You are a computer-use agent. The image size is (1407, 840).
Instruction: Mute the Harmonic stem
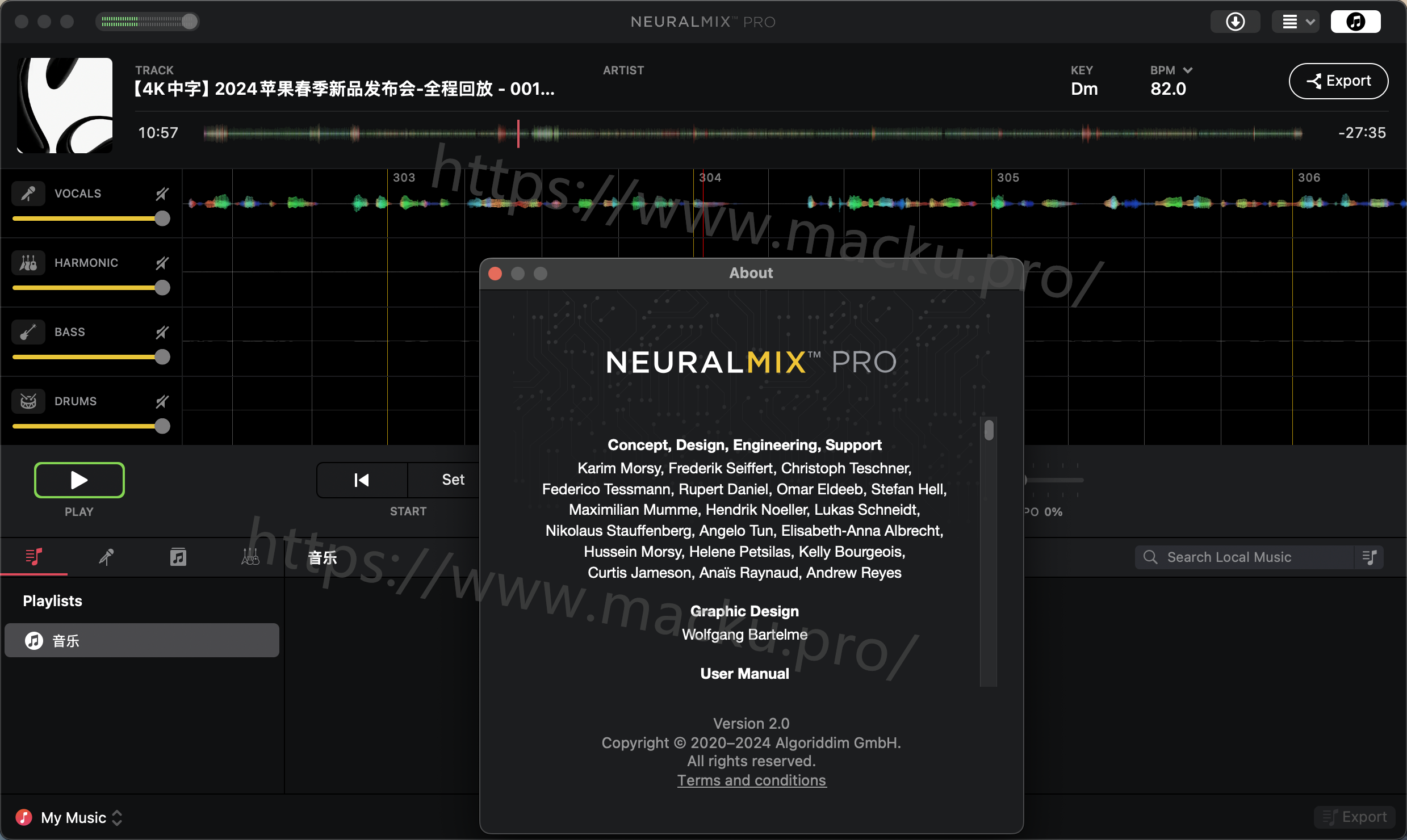point(162,263)
